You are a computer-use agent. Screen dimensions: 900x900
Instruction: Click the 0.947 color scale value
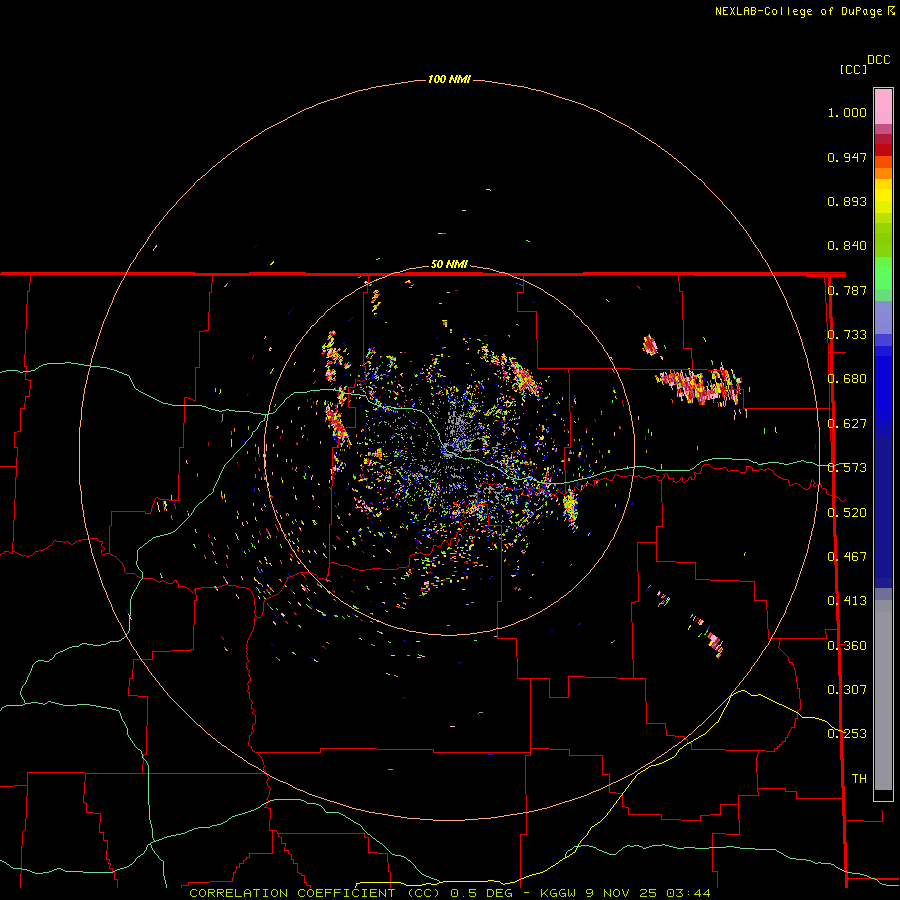pyautogui.click(x=847, y=157)
